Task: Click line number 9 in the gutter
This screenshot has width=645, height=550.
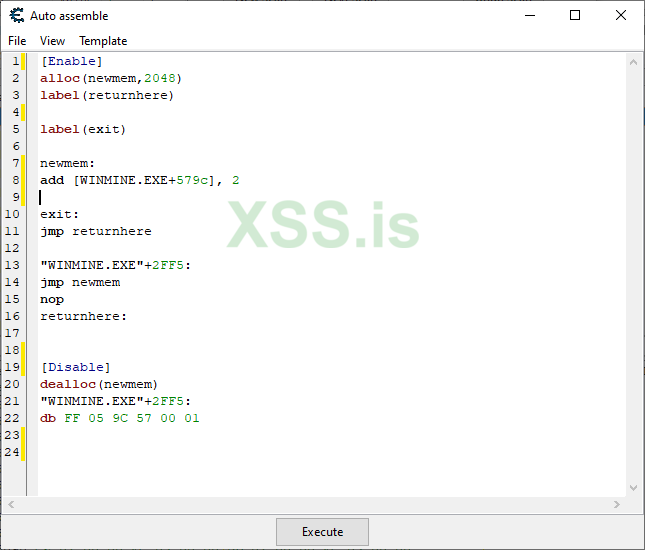Action: (16, 197)
